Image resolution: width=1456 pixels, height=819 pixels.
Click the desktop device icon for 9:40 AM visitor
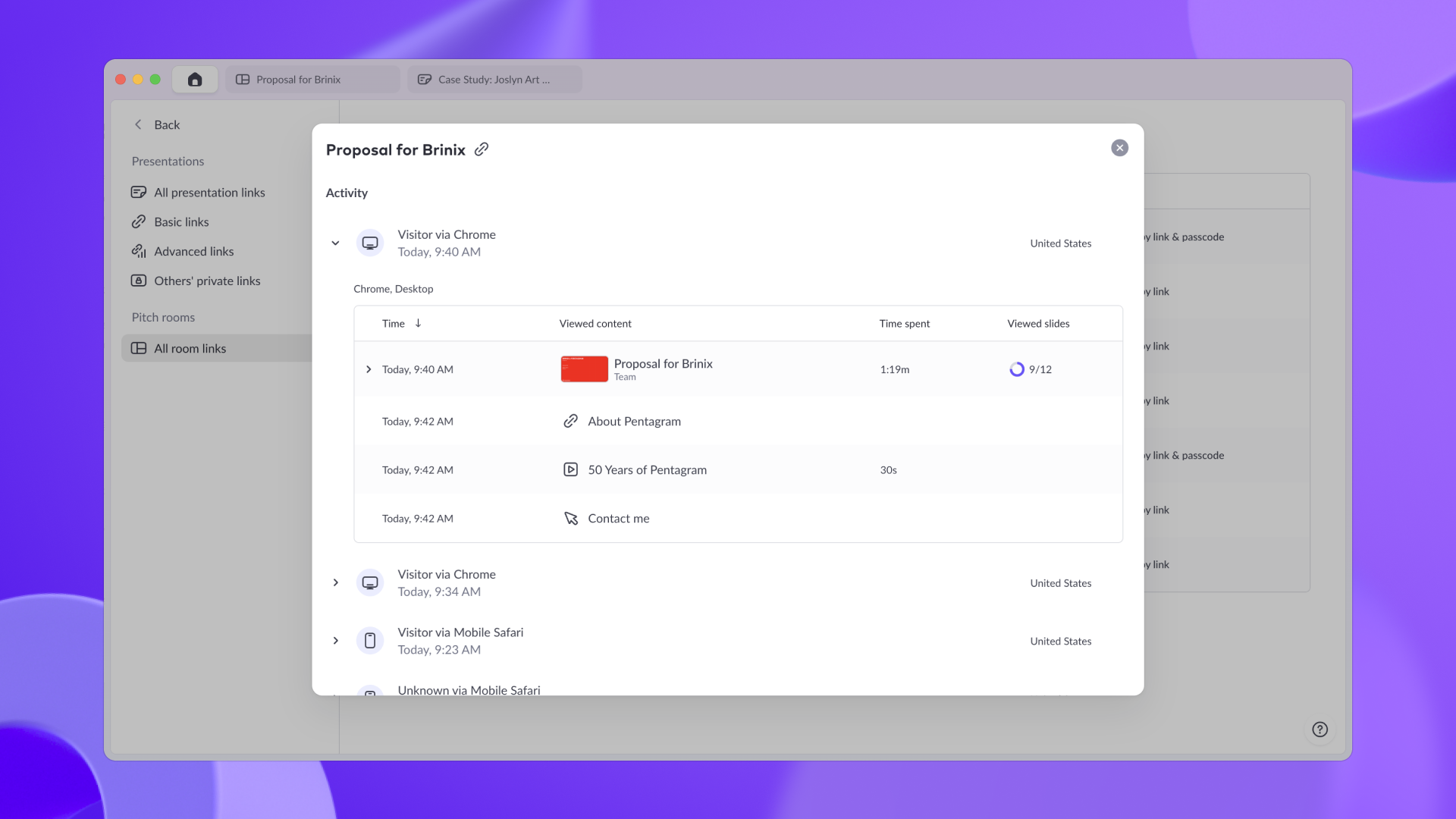tap(370, 243)
